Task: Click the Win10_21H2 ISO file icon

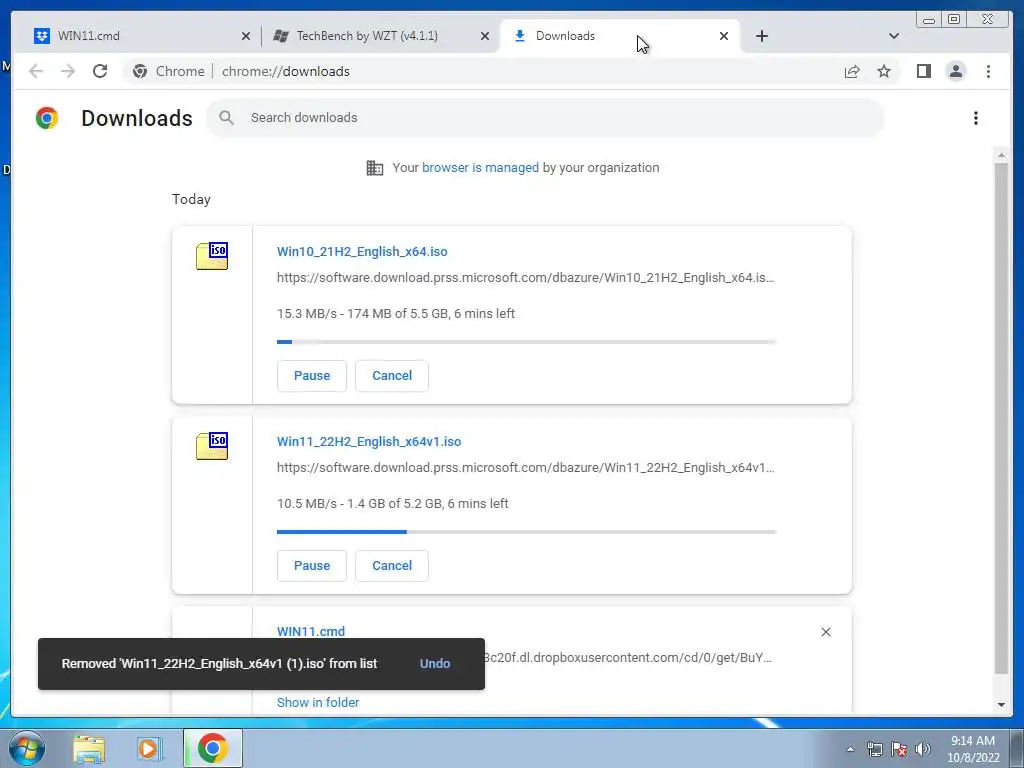Action: (212, 256)
